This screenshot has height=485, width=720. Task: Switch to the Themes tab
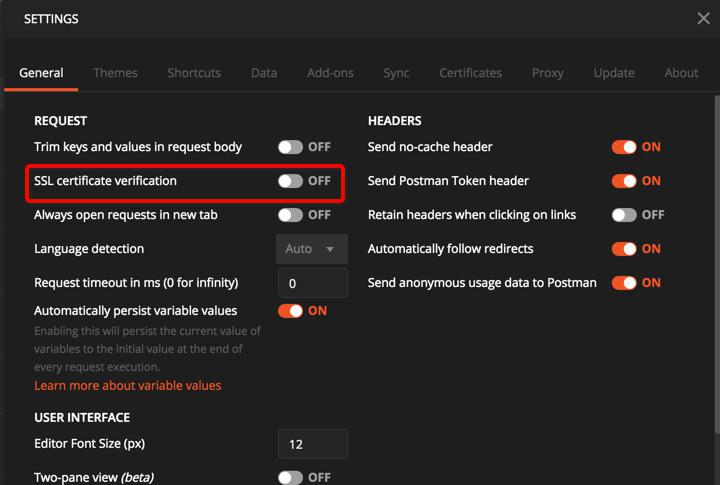click(x=116, y=73)
